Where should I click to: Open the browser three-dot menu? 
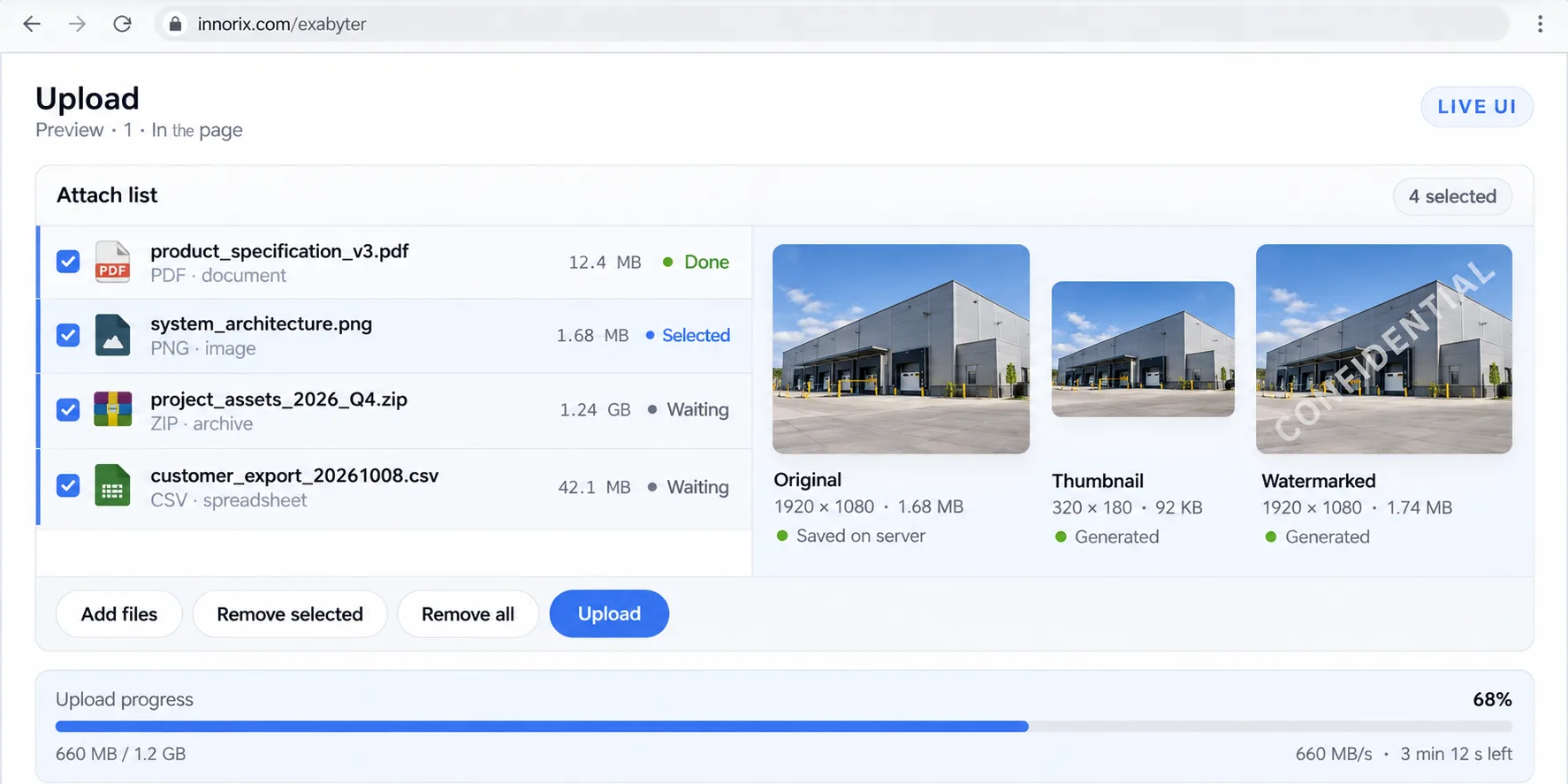(1540, 24)
